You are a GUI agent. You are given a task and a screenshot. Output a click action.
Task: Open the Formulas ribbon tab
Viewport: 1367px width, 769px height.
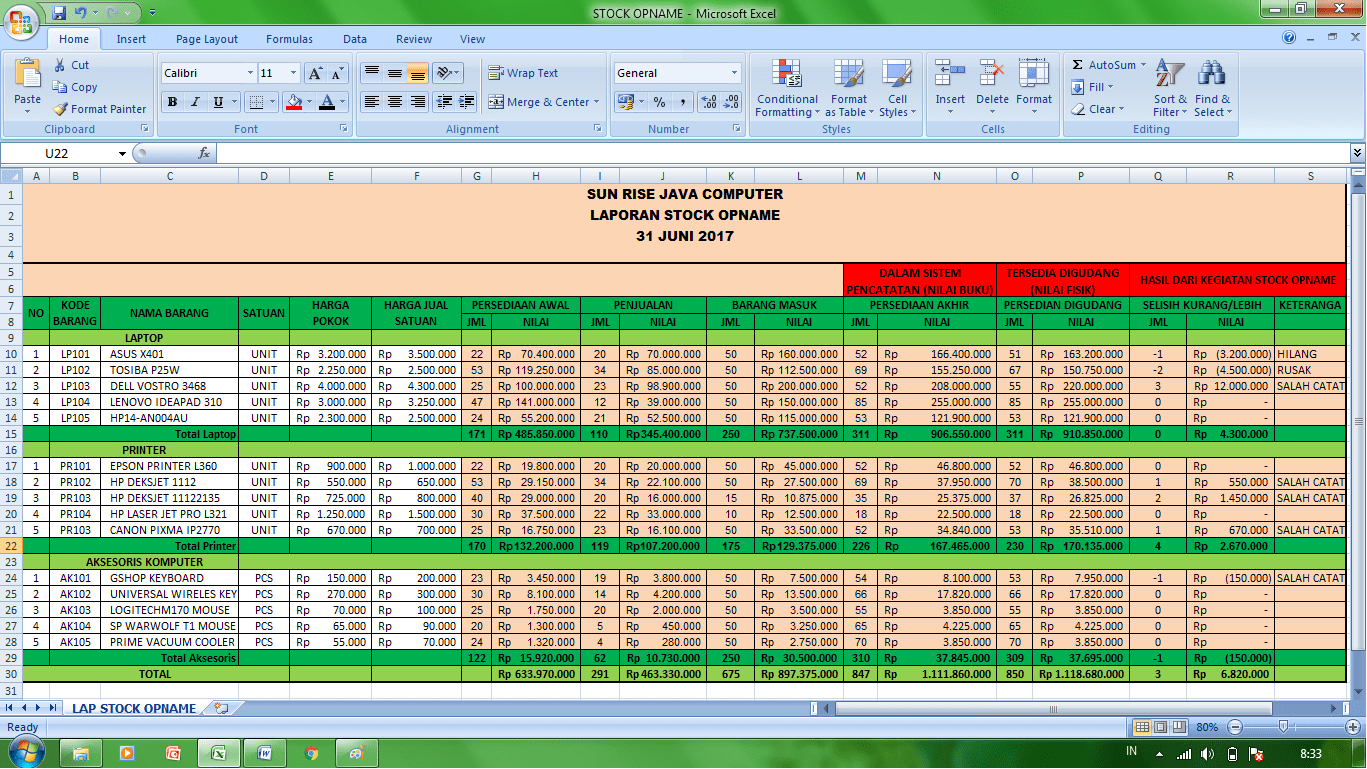click(x=289, y=39)
